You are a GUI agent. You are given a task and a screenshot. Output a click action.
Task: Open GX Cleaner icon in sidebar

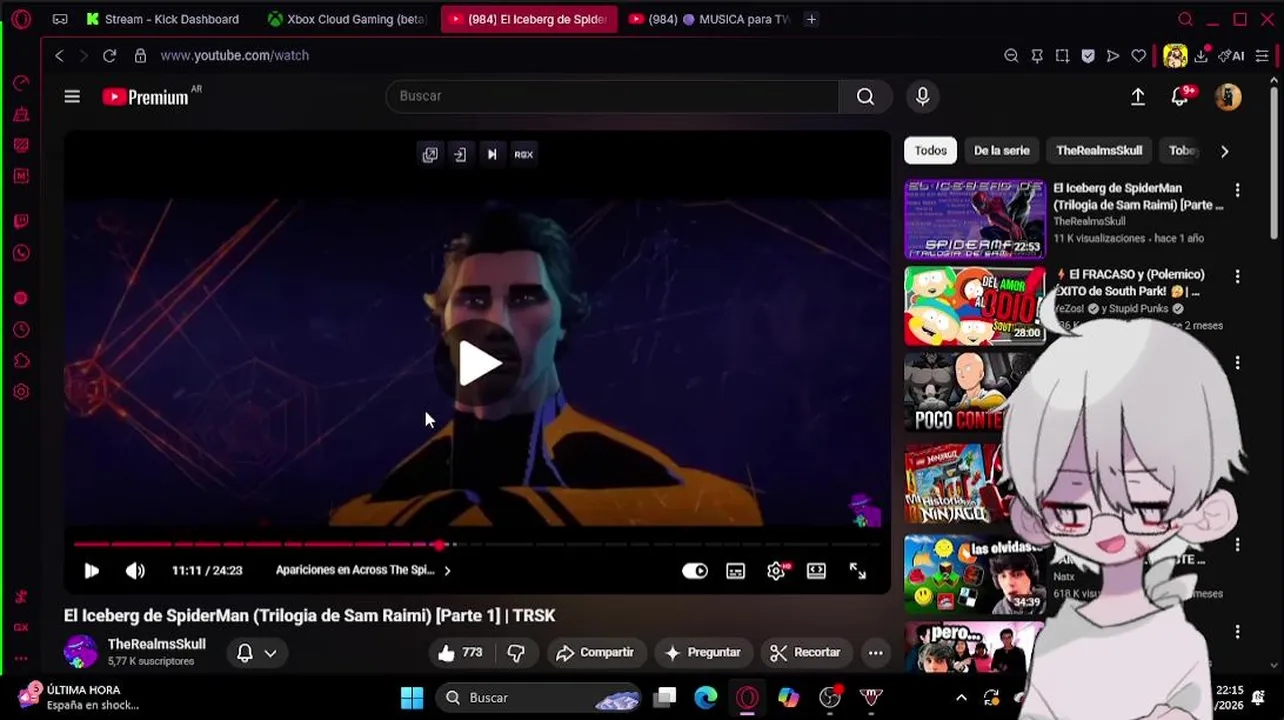[x=21, y=114]
